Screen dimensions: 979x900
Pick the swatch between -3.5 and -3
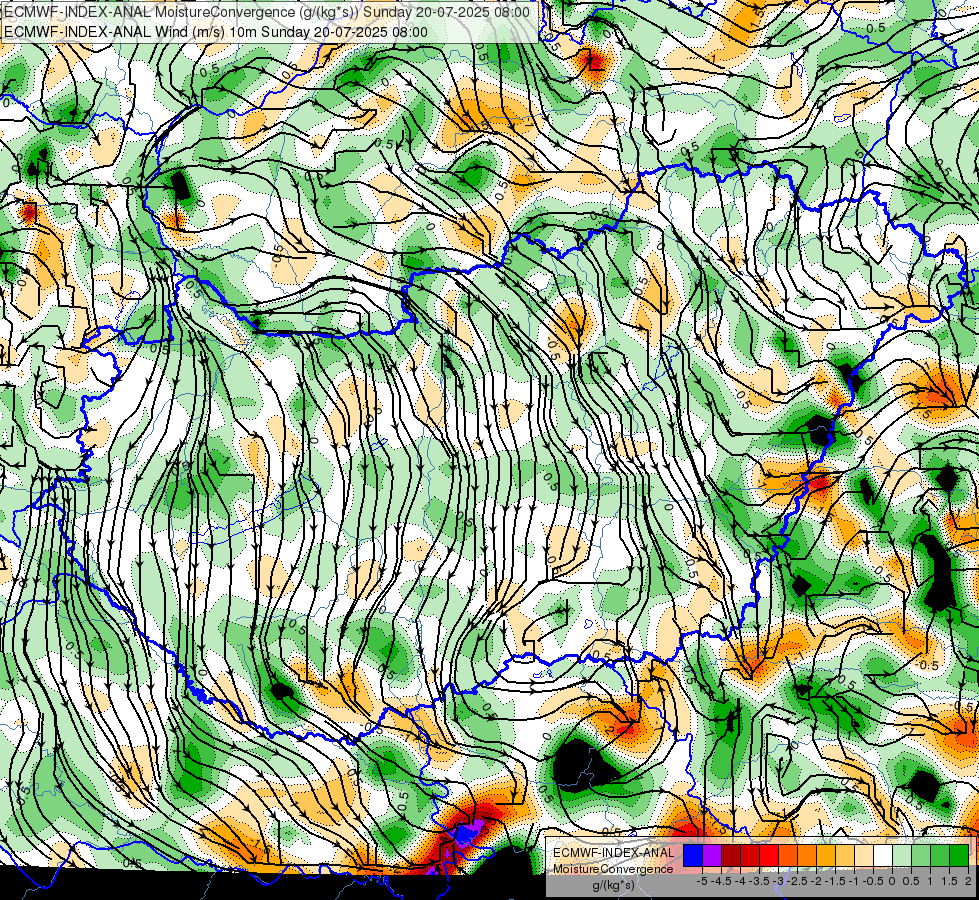[x=769, y=856]
